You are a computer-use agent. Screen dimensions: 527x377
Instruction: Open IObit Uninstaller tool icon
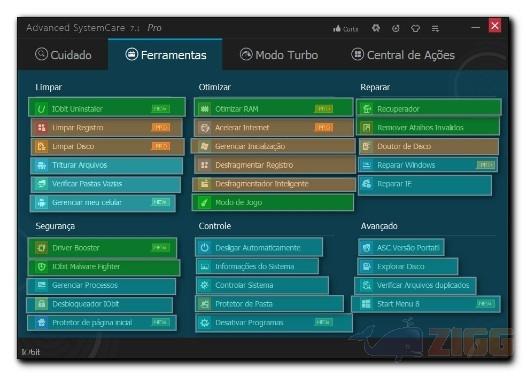coord(41,109)
